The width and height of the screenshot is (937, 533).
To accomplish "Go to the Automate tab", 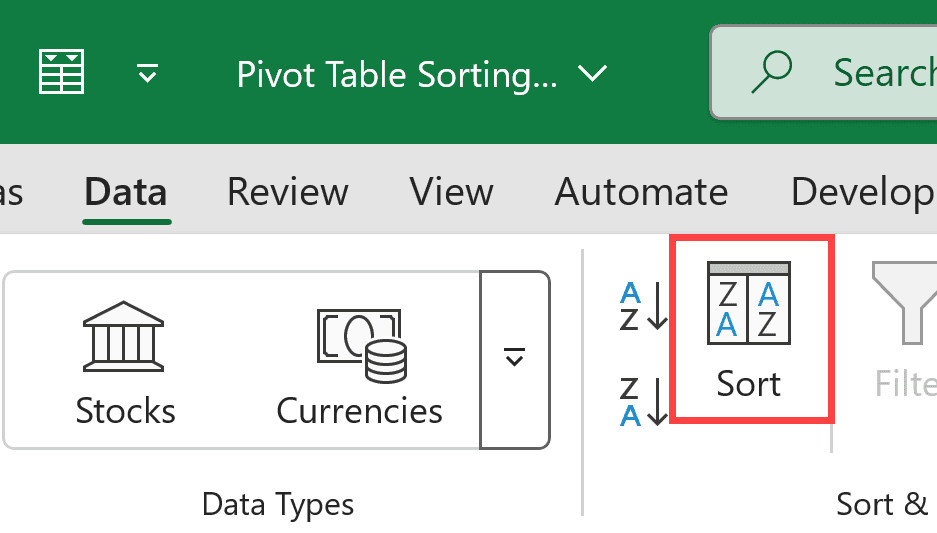I will tap(641, 191).
